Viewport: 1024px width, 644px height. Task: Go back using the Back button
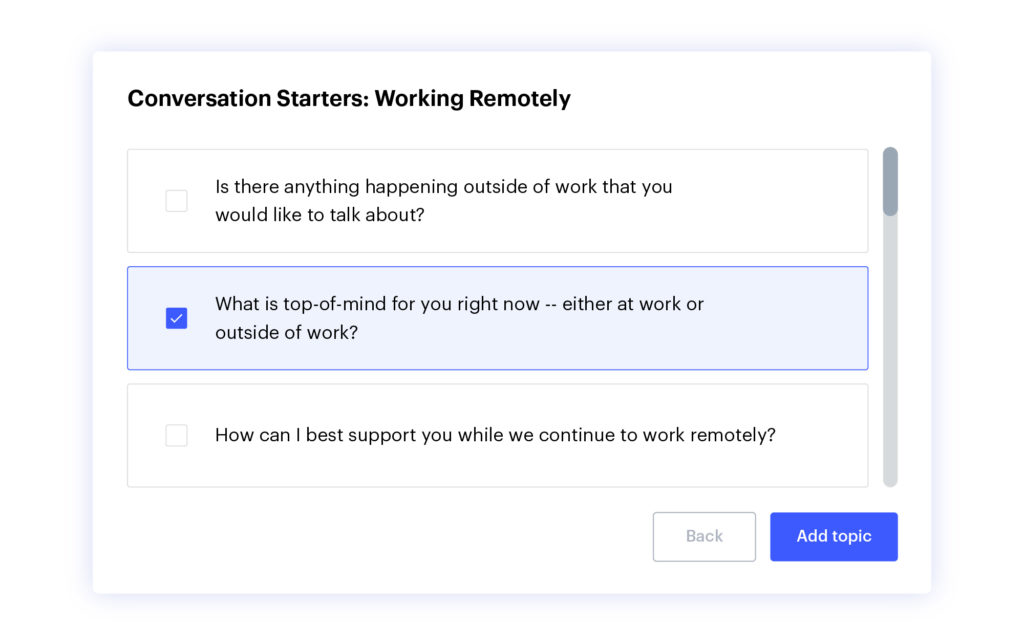(704, 536)
